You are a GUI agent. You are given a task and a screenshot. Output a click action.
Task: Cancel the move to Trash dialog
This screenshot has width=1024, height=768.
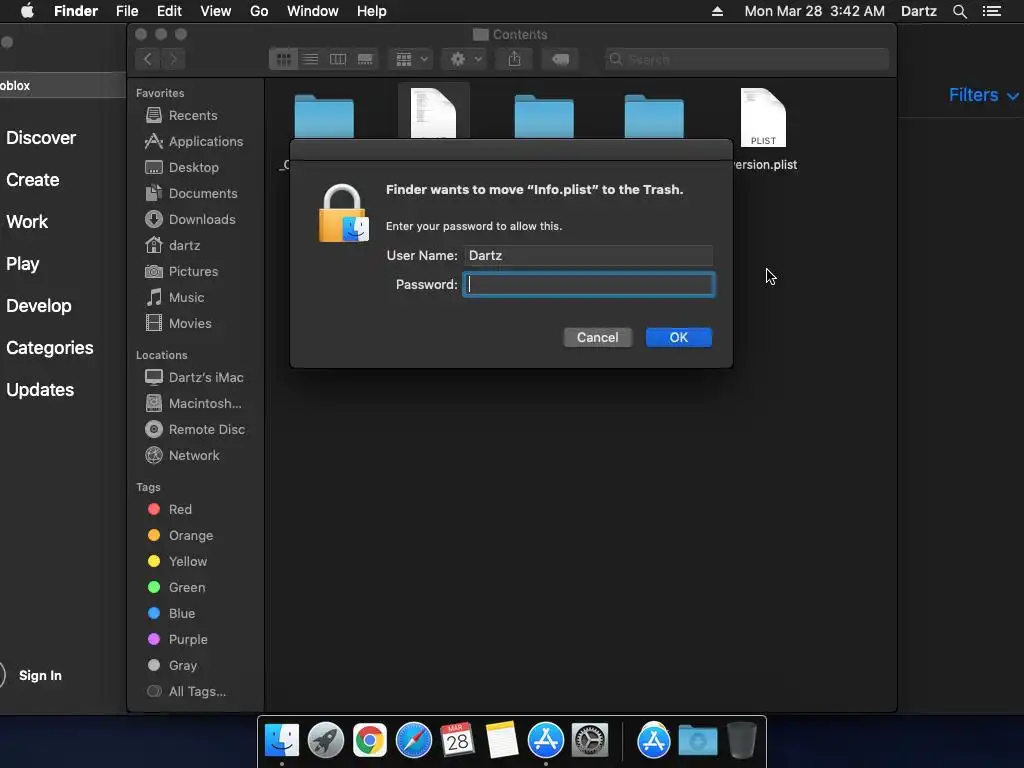(x=597, y=338)
